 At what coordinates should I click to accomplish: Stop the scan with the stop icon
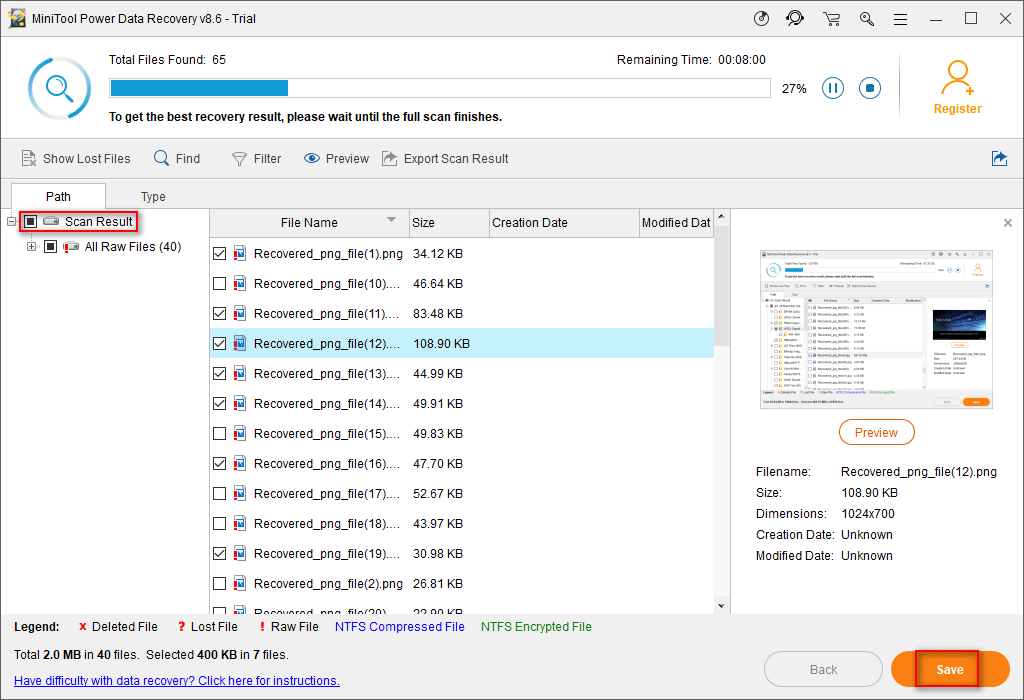tap(870, 88)
